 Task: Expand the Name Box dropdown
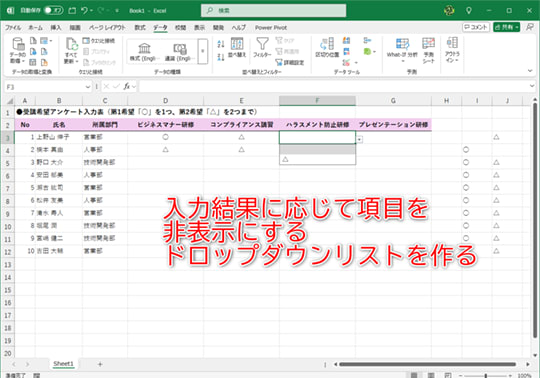[87, 87]
